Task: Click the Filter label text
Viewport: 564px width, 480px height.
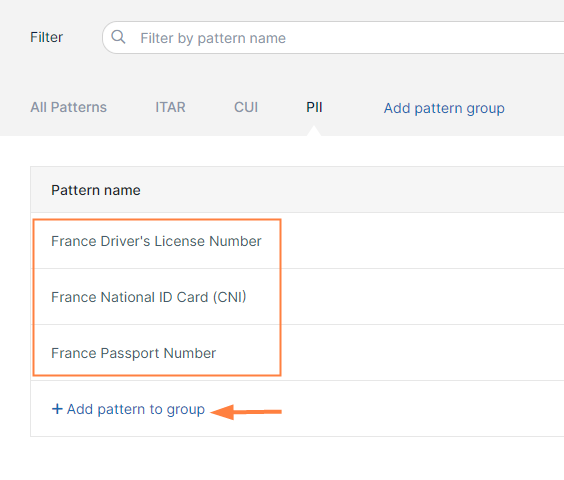Action: [46, 37]
